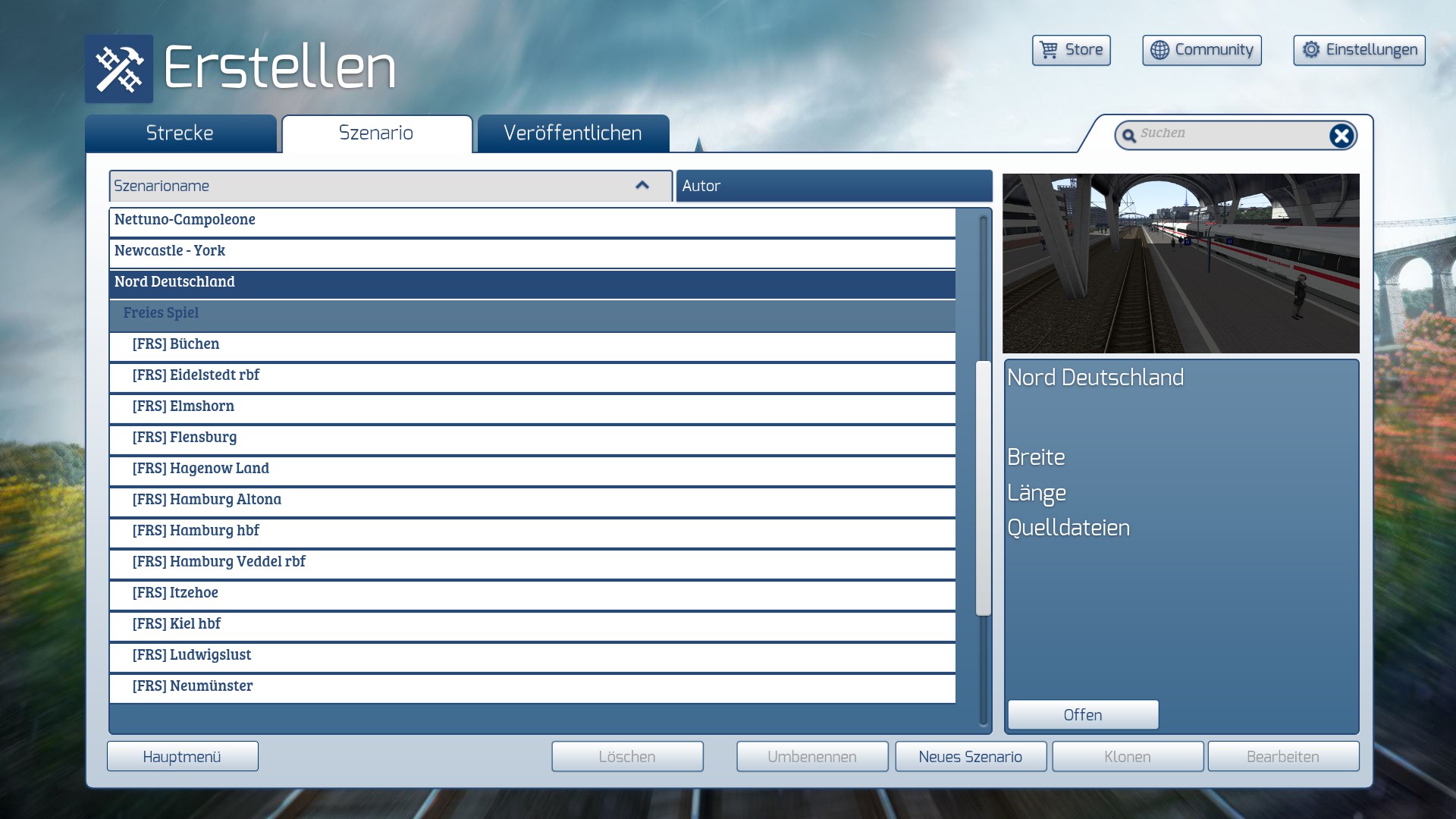Click the Offen button

[1082, 715]
